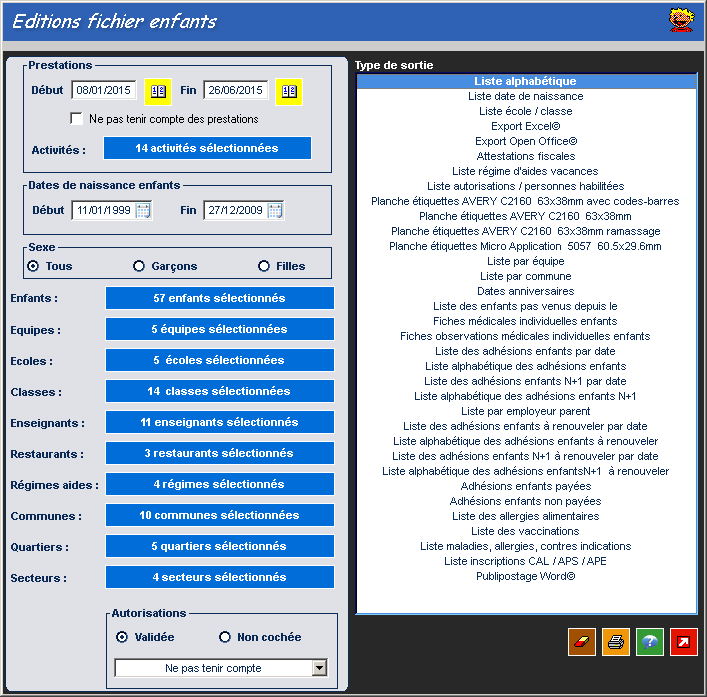Select the Garçons radio button
Image resolution: width=707 pixels, height=697 pixels.
[x=139, y=266]
